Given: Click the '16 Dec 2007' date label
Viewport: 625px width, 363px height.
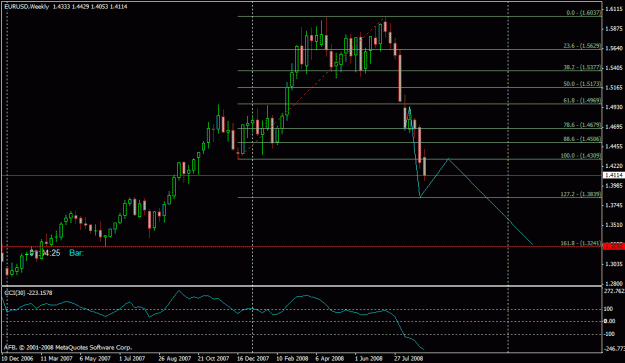Looking at the screenshot, I should coord(253,358).
